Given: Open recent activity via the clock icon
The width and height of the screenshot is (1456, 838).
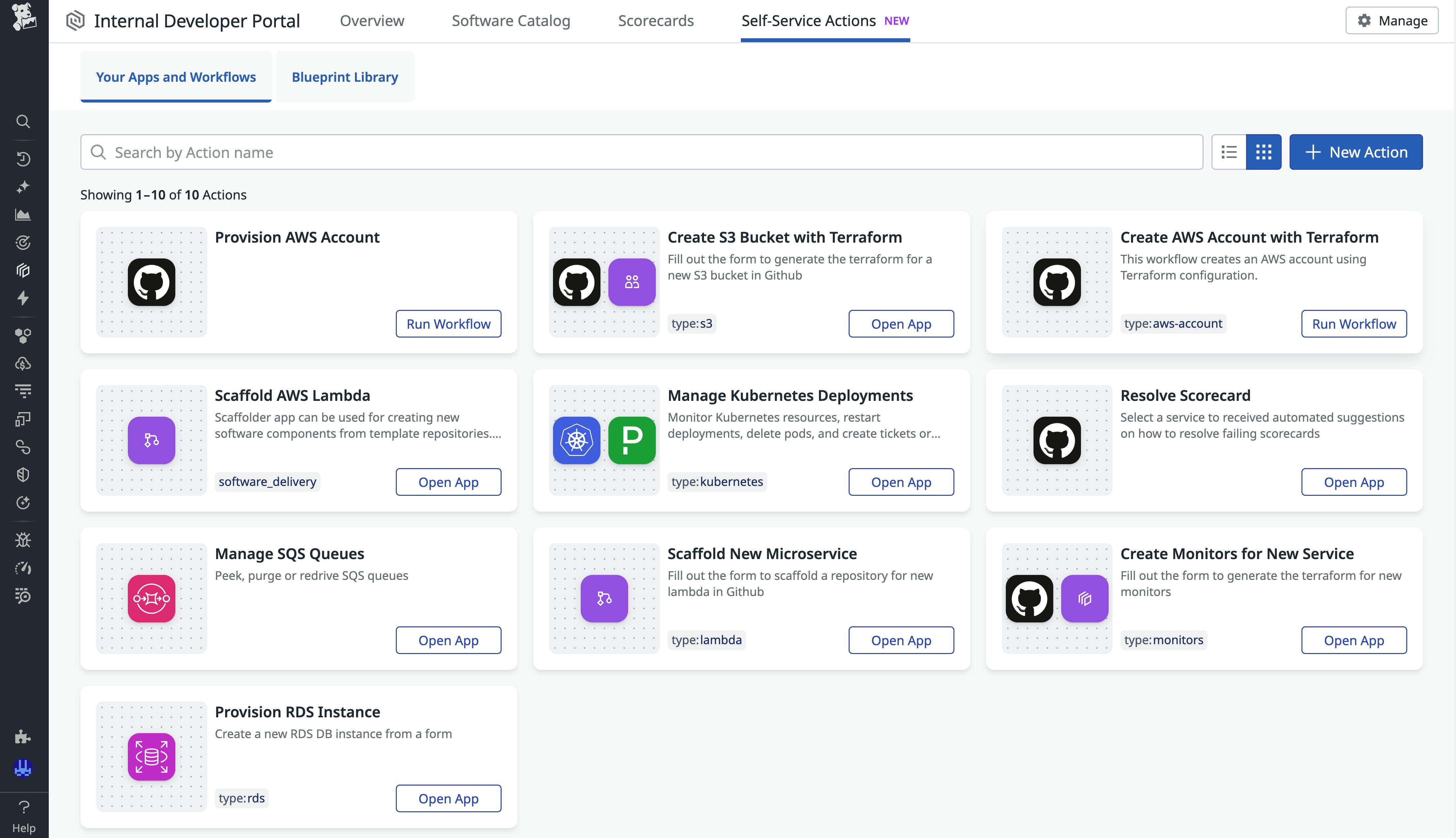Looking at the screenshot, I should click(23, 160).
